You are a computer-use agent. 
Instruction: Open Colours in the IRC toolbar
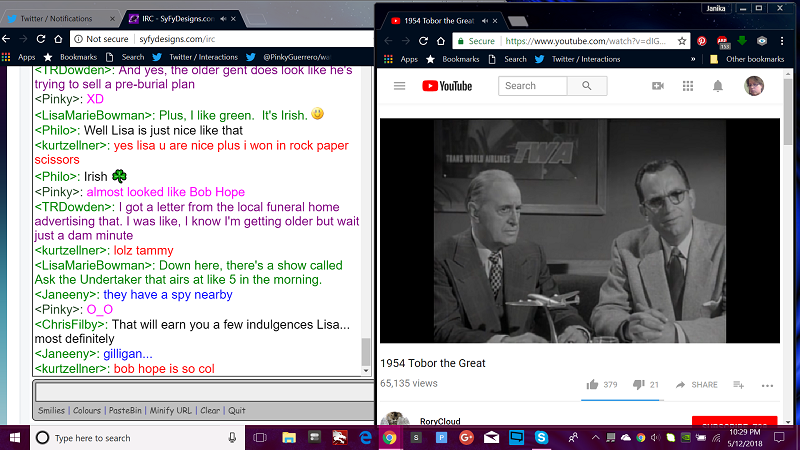[x=87, y=411]
